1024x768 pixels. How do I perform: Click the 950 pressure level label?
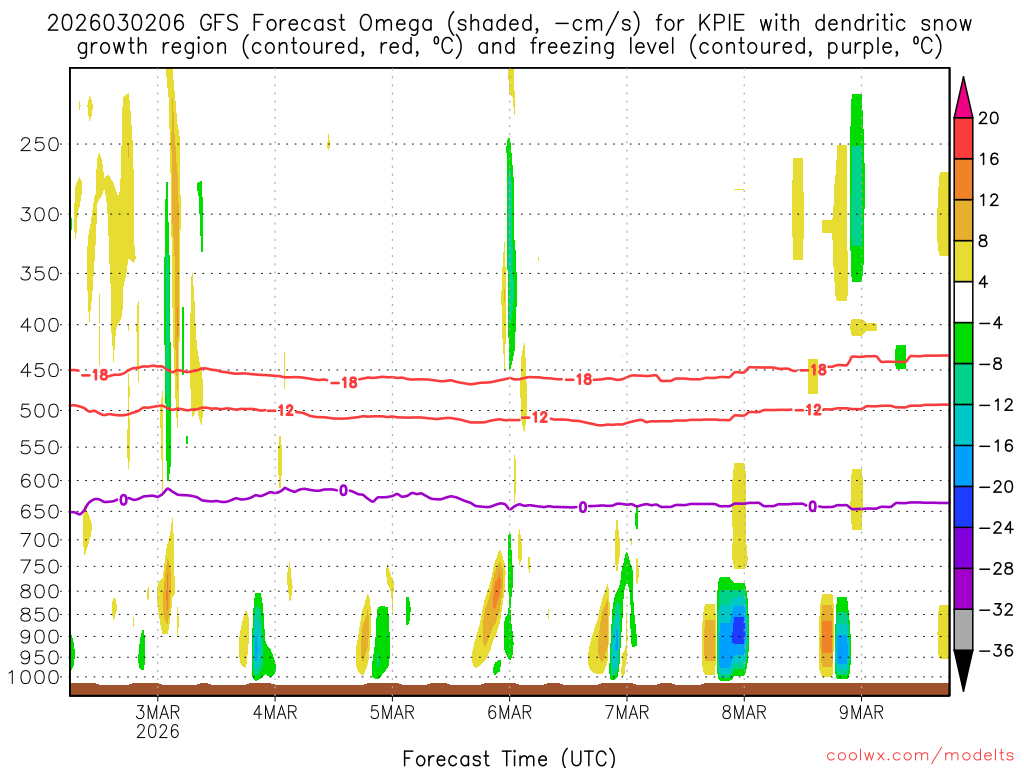40,658
